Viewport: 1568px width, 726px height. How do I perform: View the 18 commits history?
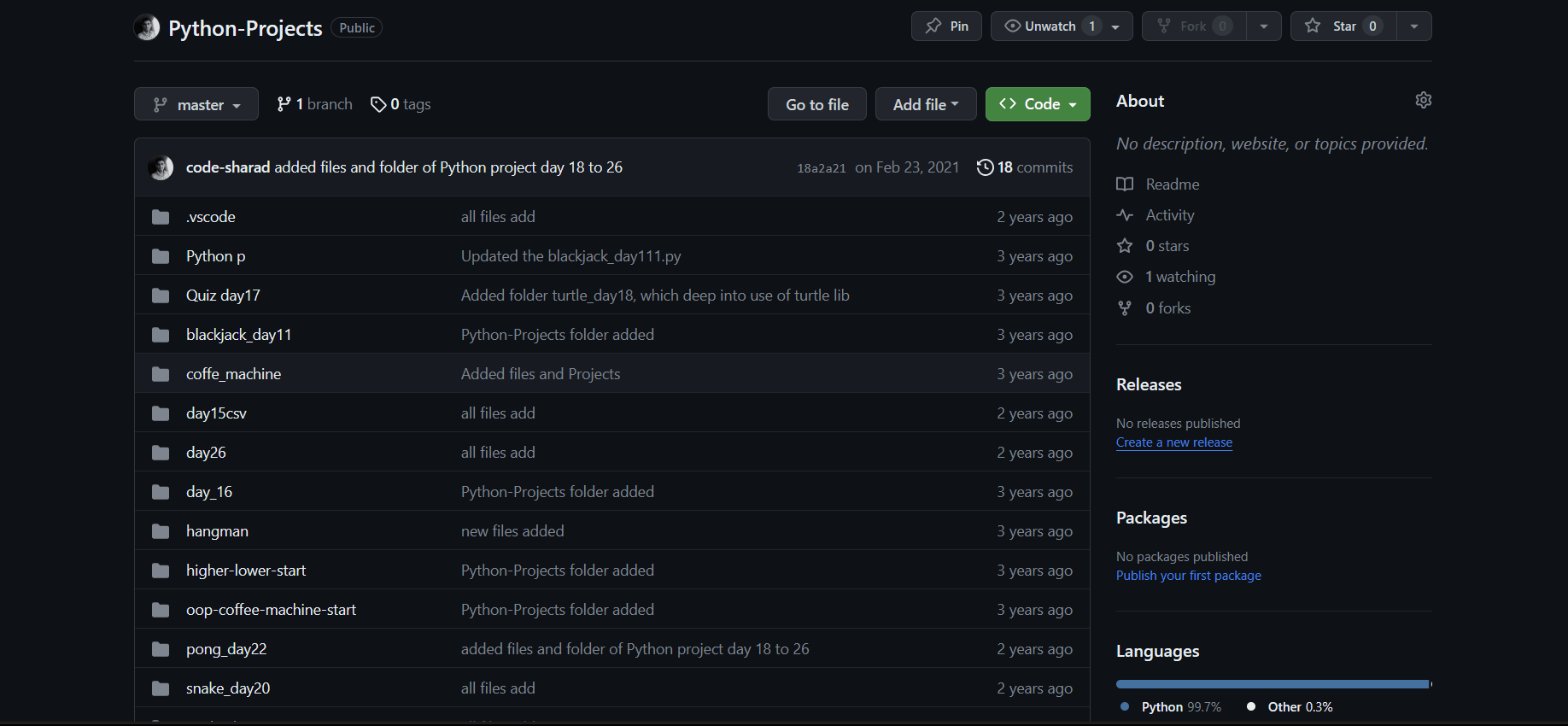coord(1025,167)
